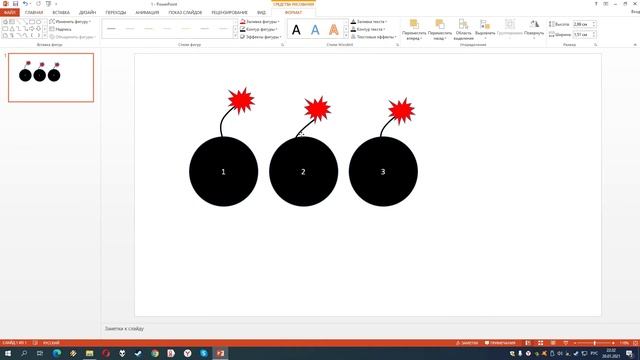Open Контур фигуры shape outline dropdown

coord(259,29)
